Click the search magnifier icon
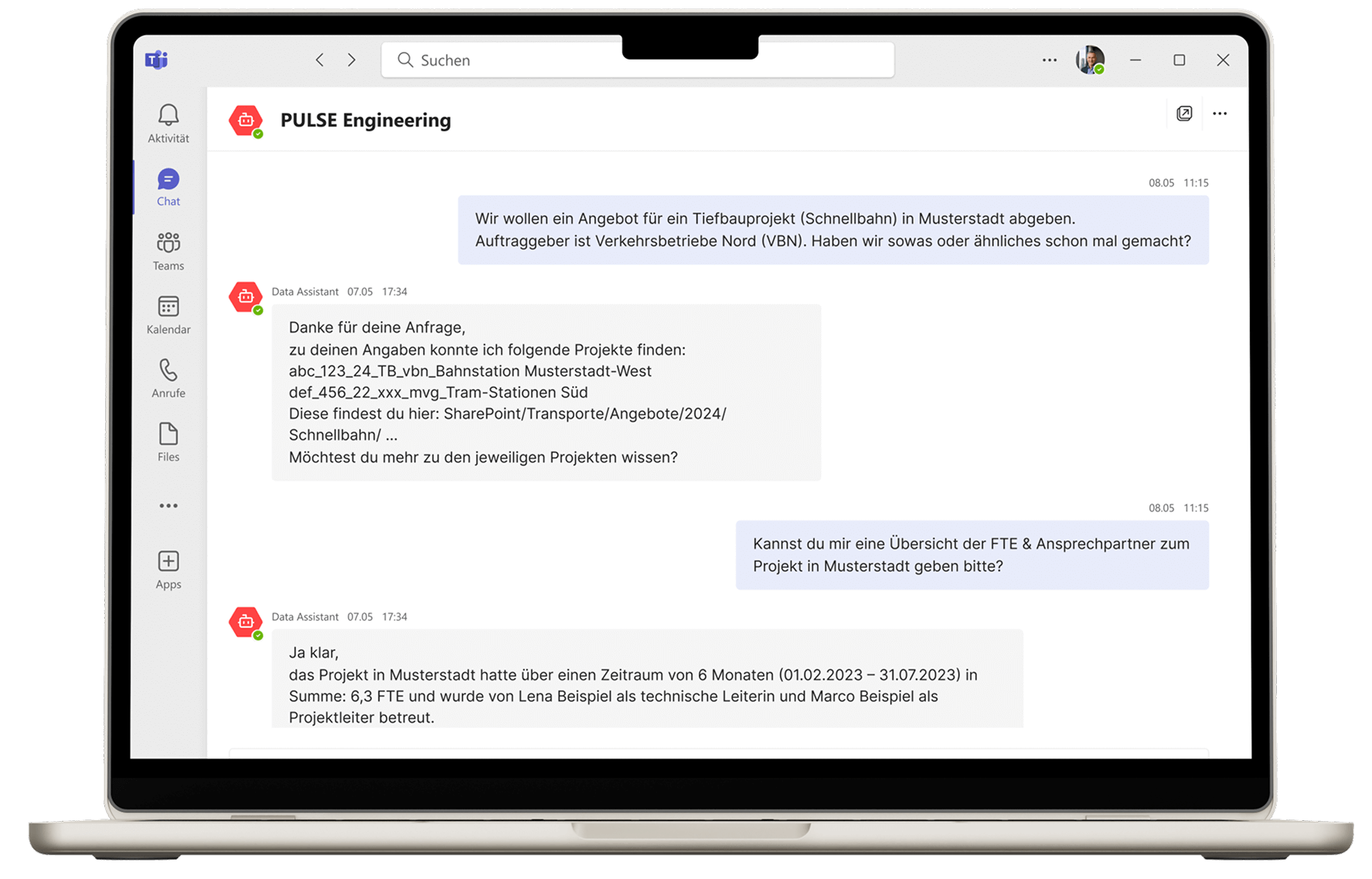 (x=405, y=60)
